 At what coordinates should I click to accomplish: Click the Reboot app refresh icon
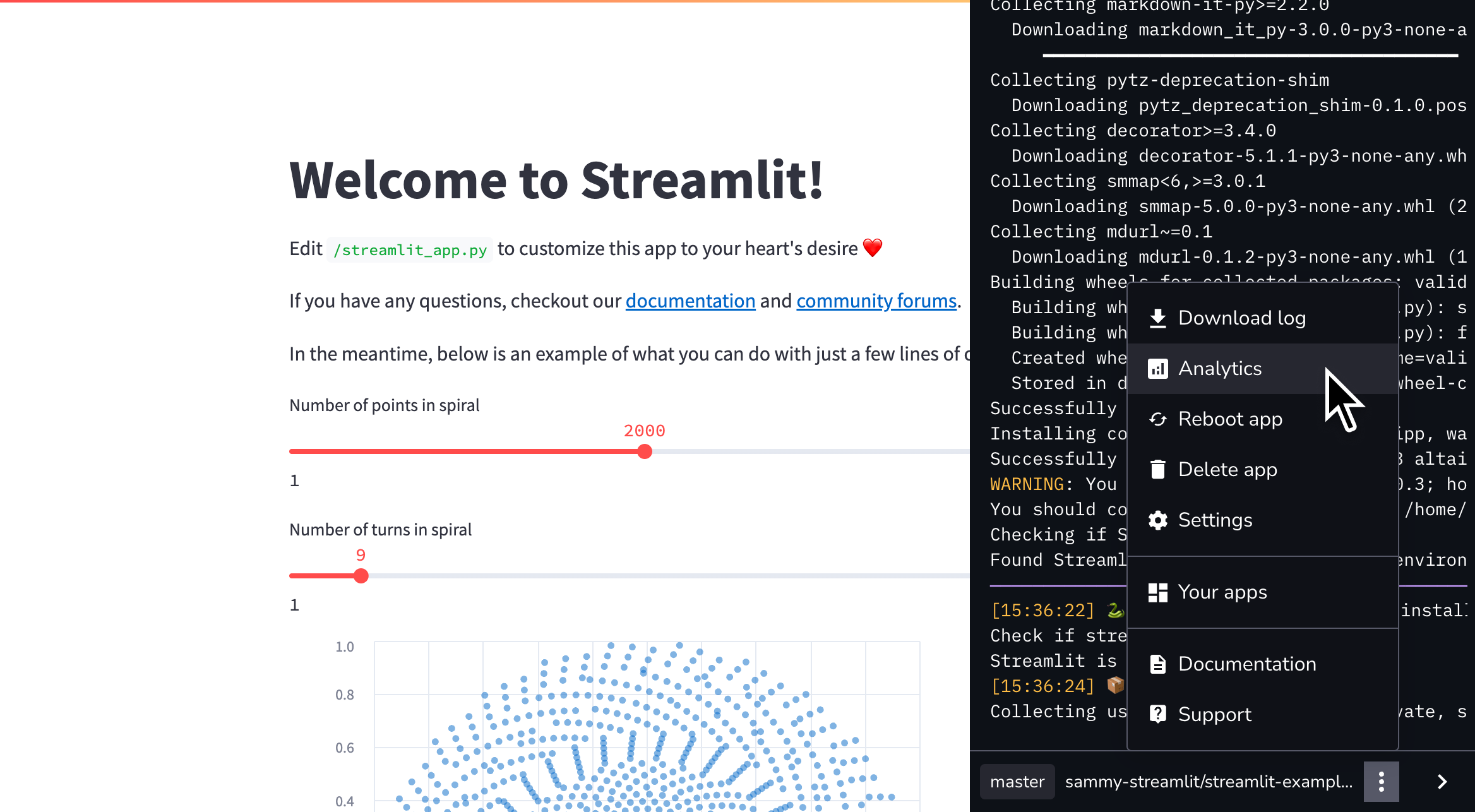point(1159,419)
